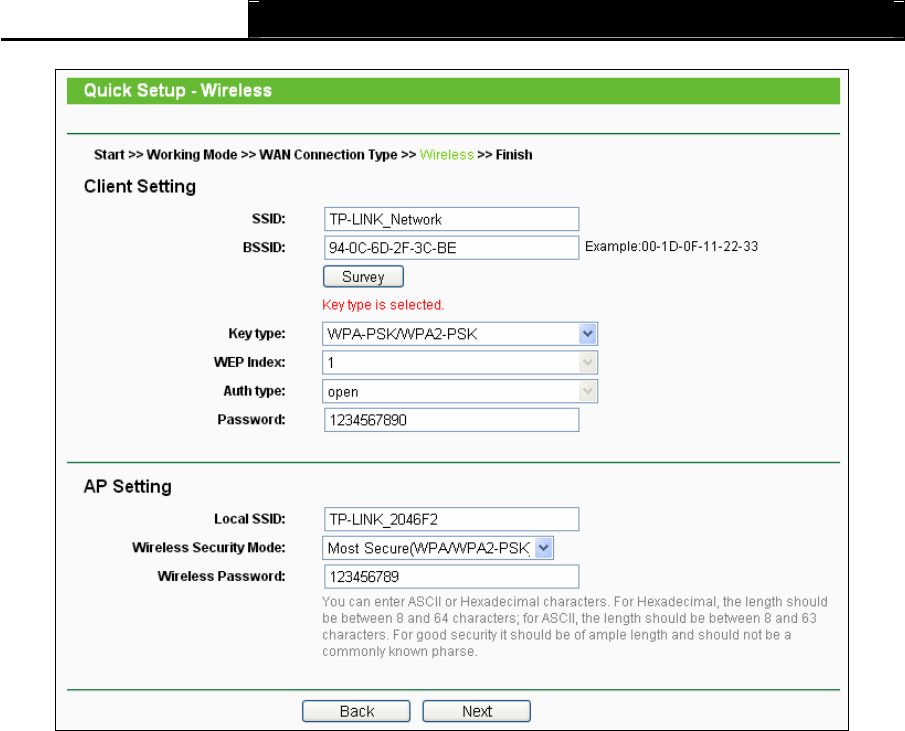Open the Key type dropdown
The width and height of the screenshot is (905, 731).
(460, 334)
